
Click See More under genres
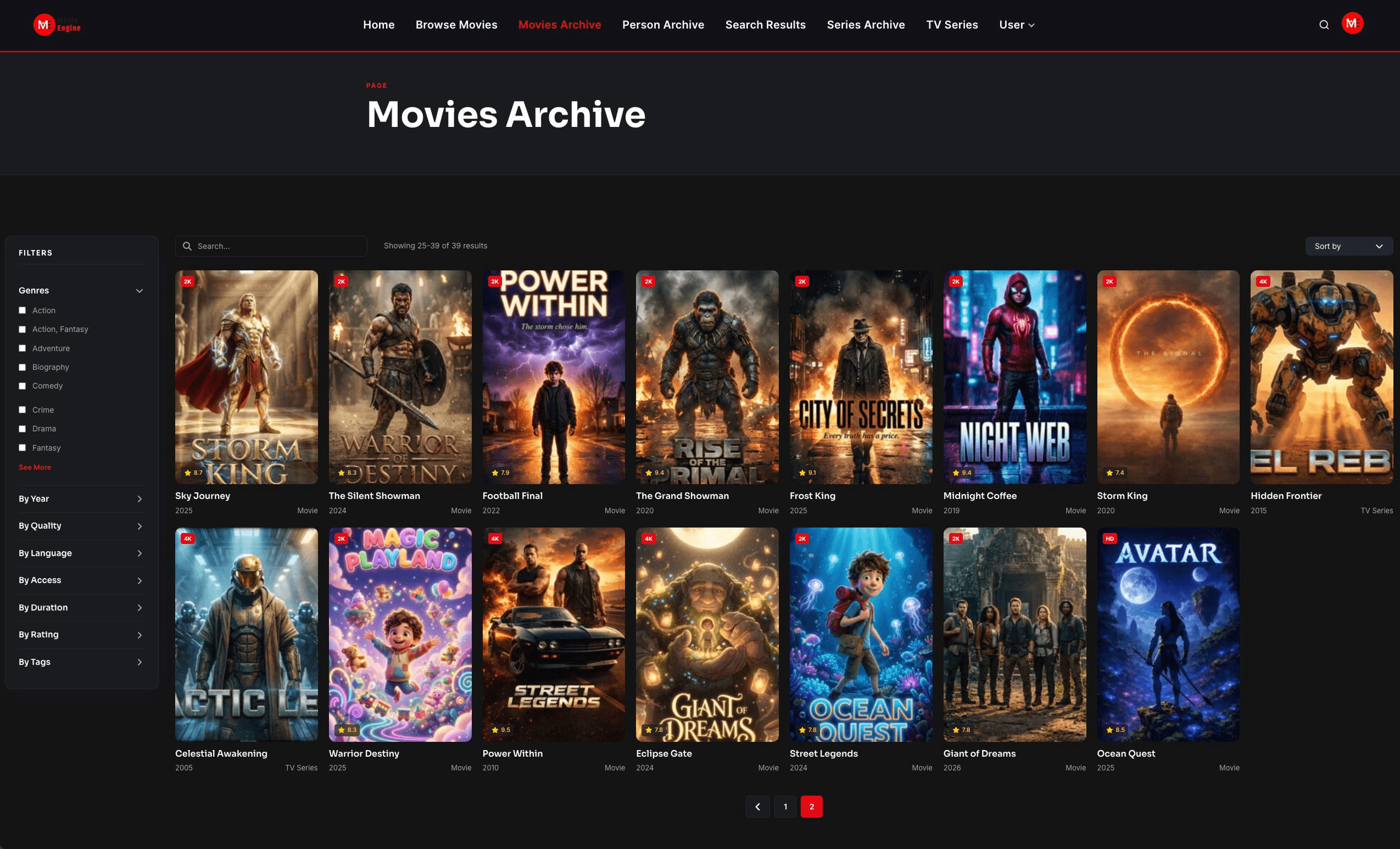(35, 467)
